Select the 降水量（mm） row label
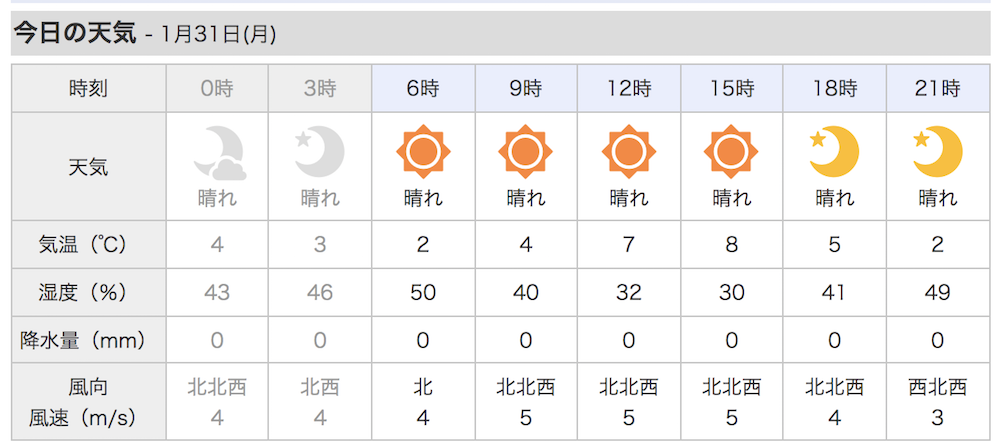Image resolution: width=1000 pixels, height=447 pixels. click(89, 341)
